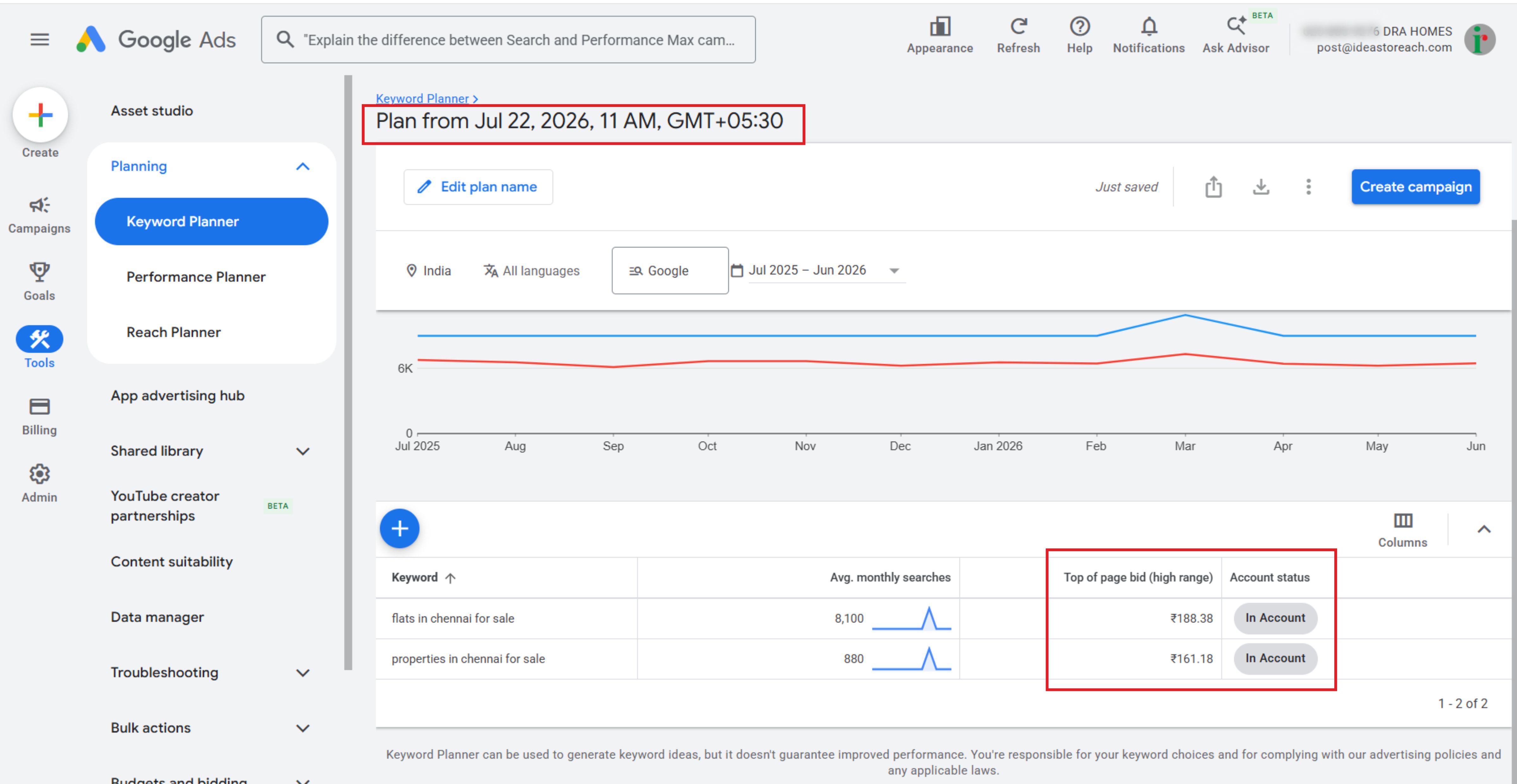1517x784 pixels.
Task: Click keyword 'properties in chennai for sale'
Action: click(468, 659)
